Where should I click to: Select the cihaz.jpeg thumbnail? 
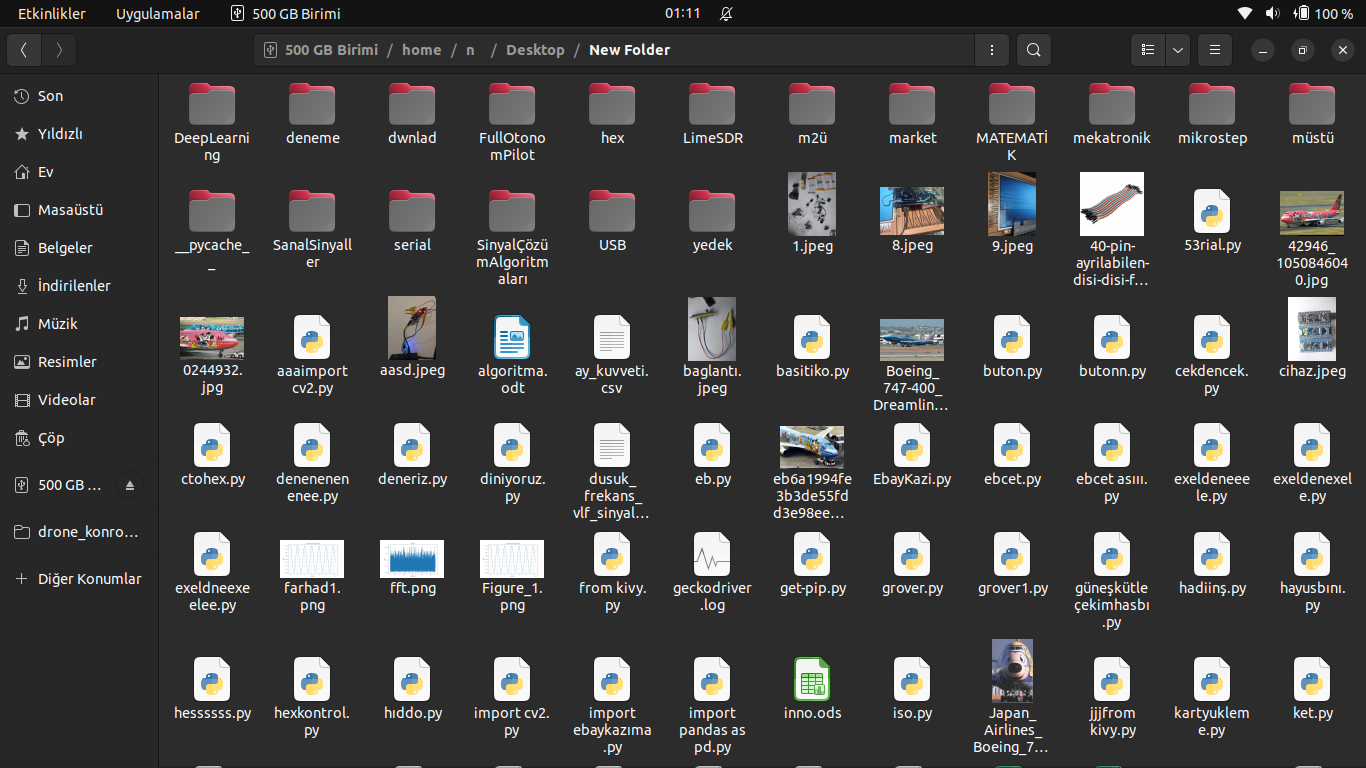point(1312,328)
